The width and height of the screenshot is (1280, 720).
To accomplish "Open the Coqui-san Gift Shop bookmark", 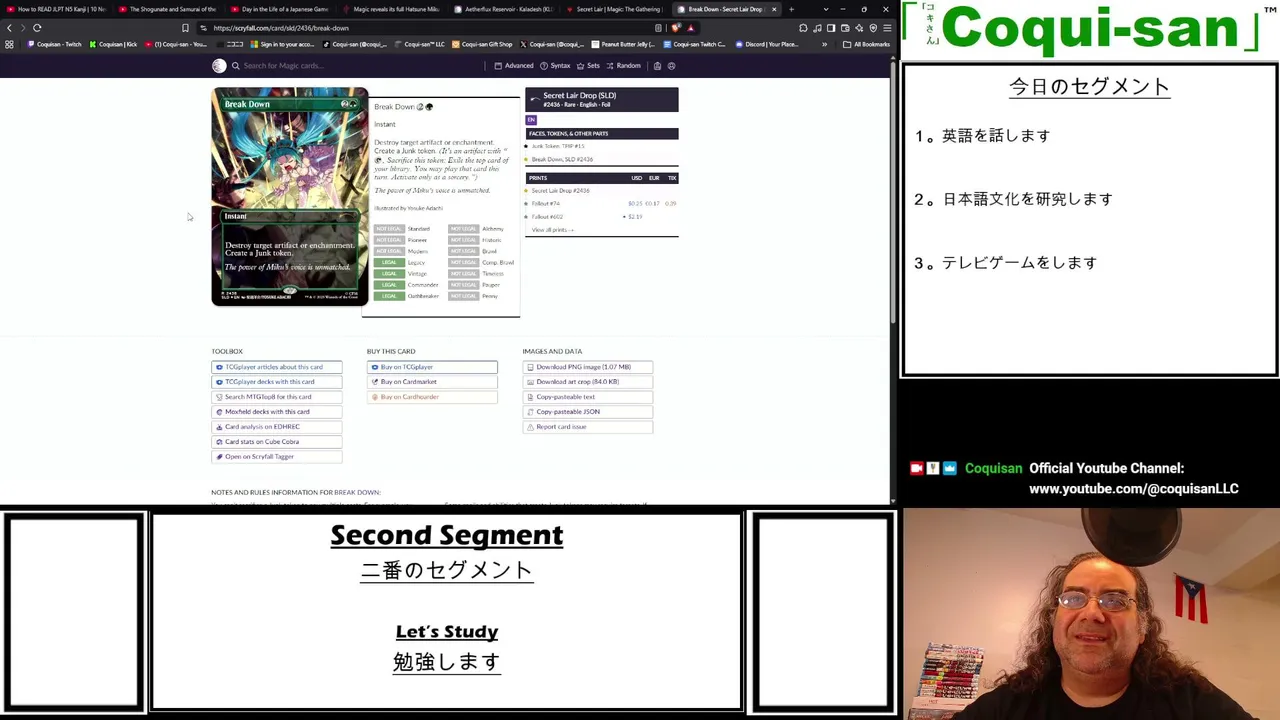I will click(482, 44).
